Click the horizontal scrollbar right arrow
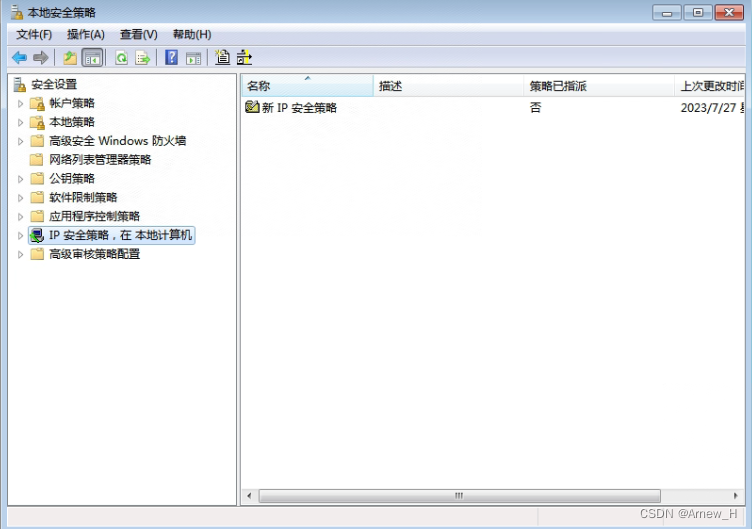 736,495
